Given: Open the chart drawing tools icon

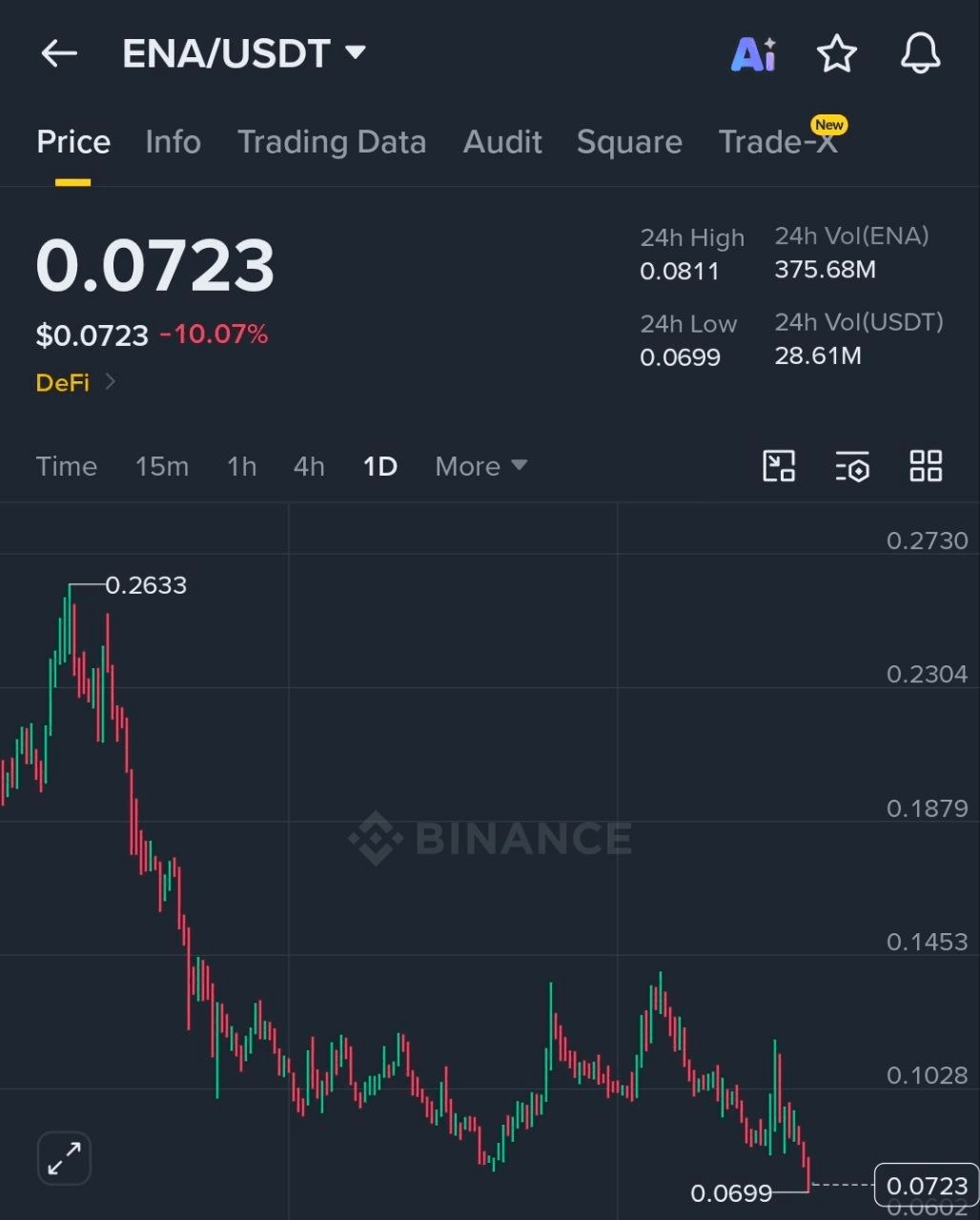Looking at the screenshot, I should click(x=779, y=466).
